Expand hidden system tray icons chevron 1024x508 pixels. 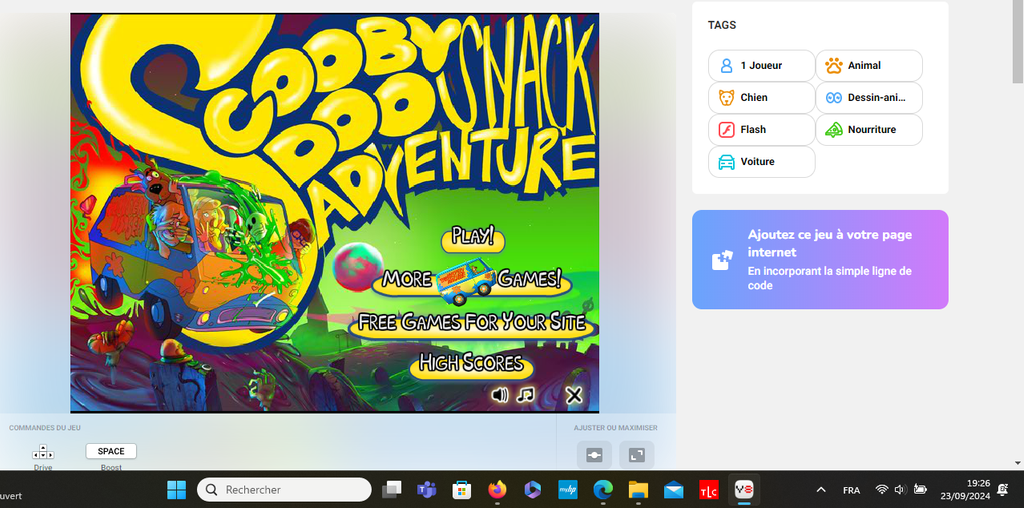point(821,490)
